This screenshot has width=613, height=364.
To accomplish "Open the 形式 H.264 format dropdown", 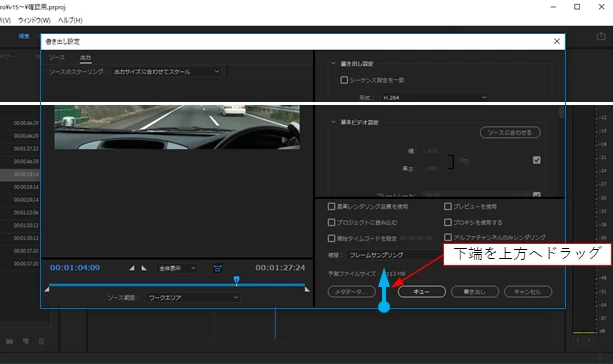I will coord(434,97).
